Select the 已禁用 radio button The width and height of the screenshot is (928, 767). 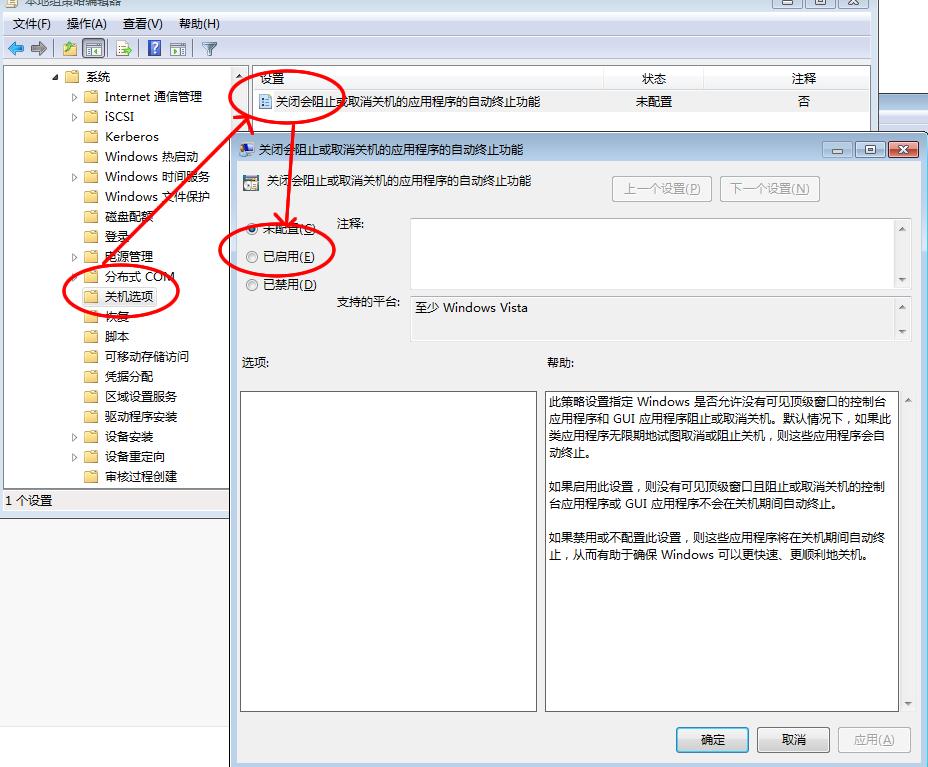(x=253, y=284)
